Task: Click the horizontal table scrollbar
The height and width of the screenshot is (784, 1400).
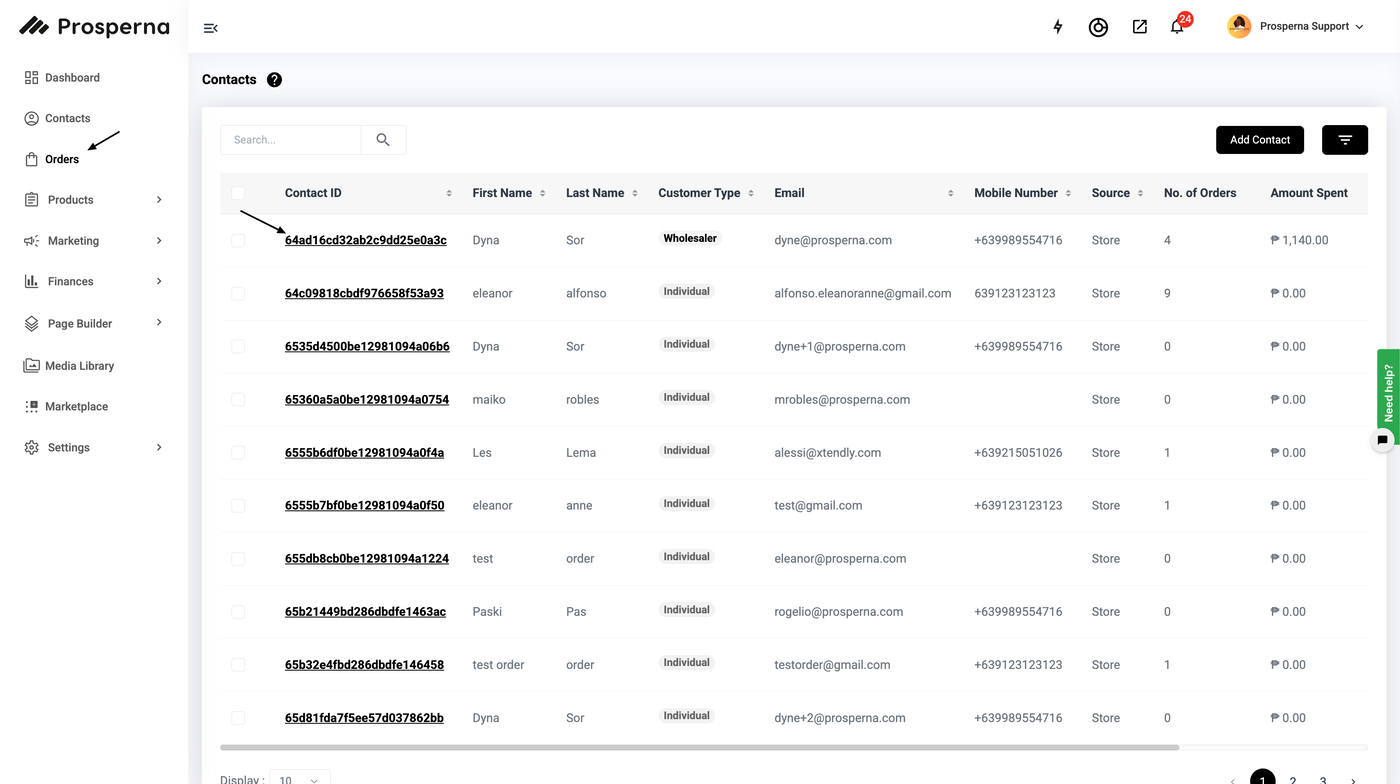Action: coord(699,747)
